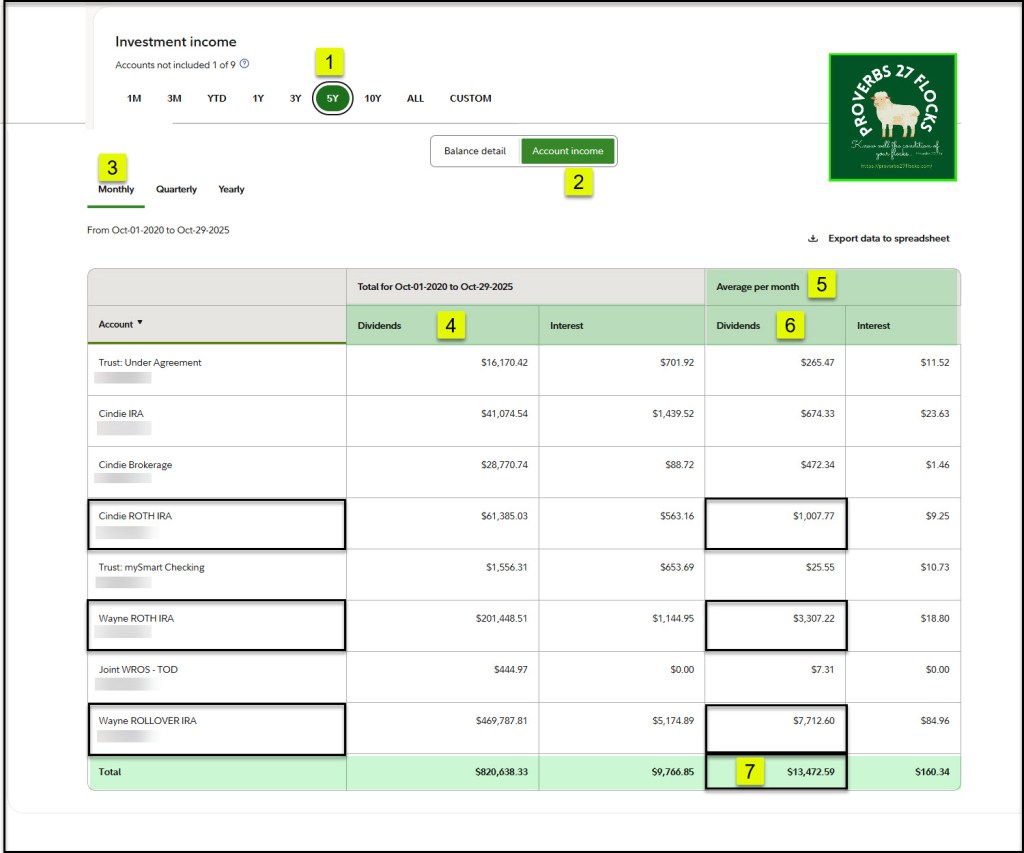Viewport: 1024px width, 853px height.
Task: Click the Wayne ROLLOVER IRA account name
Action: pyautogui.click(x=147, y=720)
